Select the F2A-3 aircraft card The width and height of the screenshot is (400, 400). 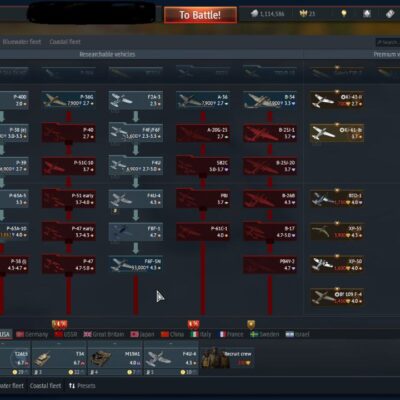(136, 100)
